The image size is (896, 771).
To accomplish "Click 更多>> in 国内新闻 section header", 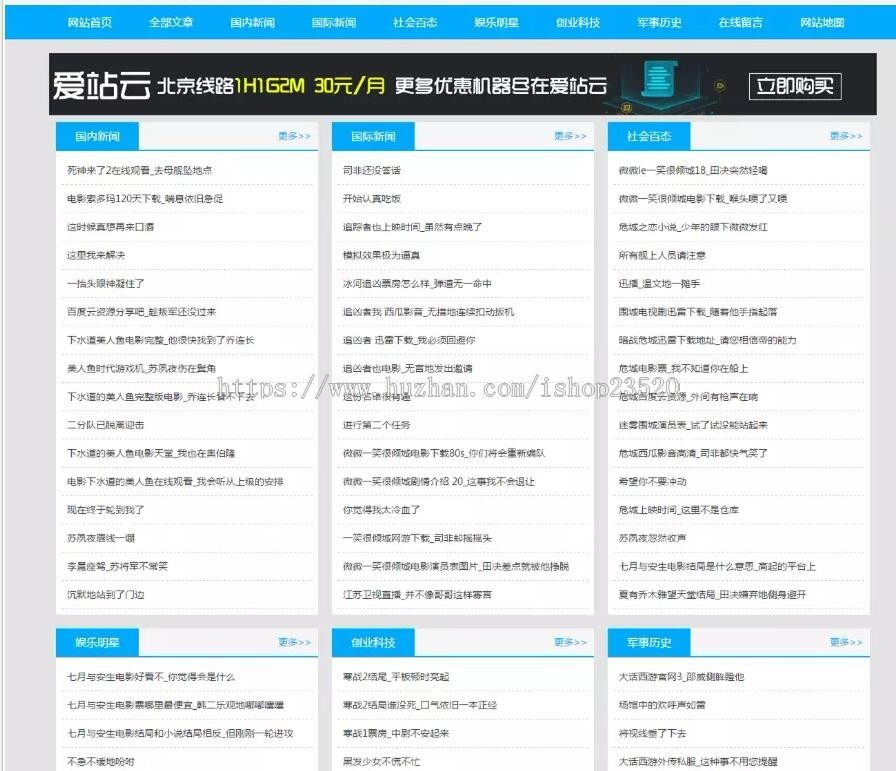I will (294, 136).
